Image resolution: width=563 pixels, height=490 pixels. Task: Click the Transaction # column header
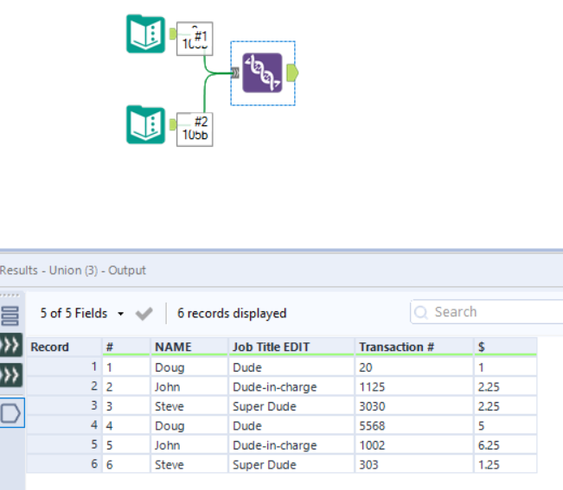click(414, 347)
